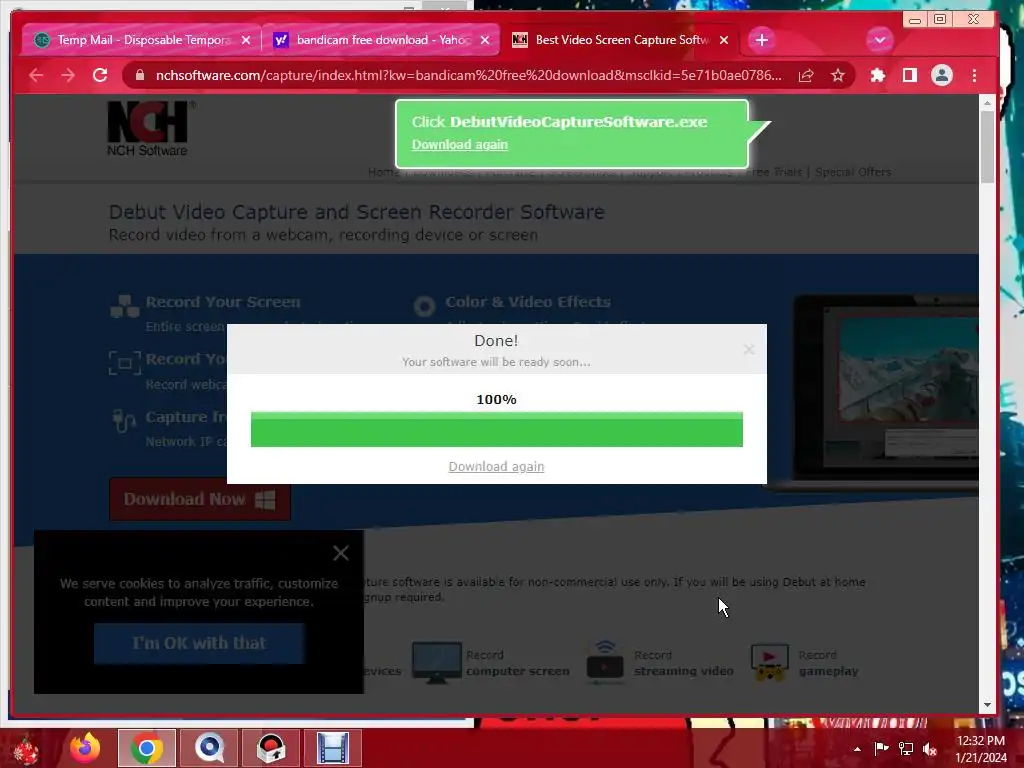Close the bandicam Yahoo search tab
The width and height of the screenshot is (1024, 768).
[485, 40]
